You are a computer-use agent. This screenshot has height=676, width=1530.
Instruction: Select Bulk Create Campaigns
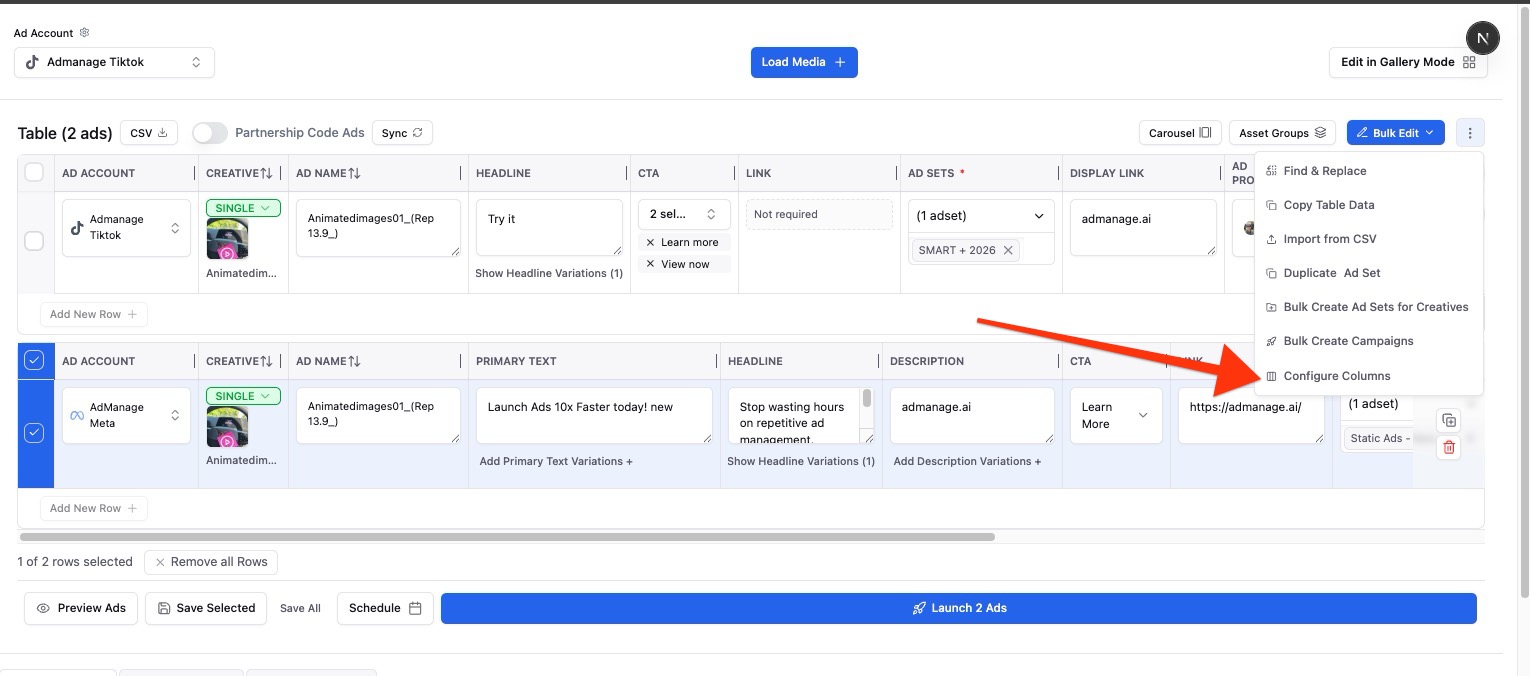pos(1369,341)
